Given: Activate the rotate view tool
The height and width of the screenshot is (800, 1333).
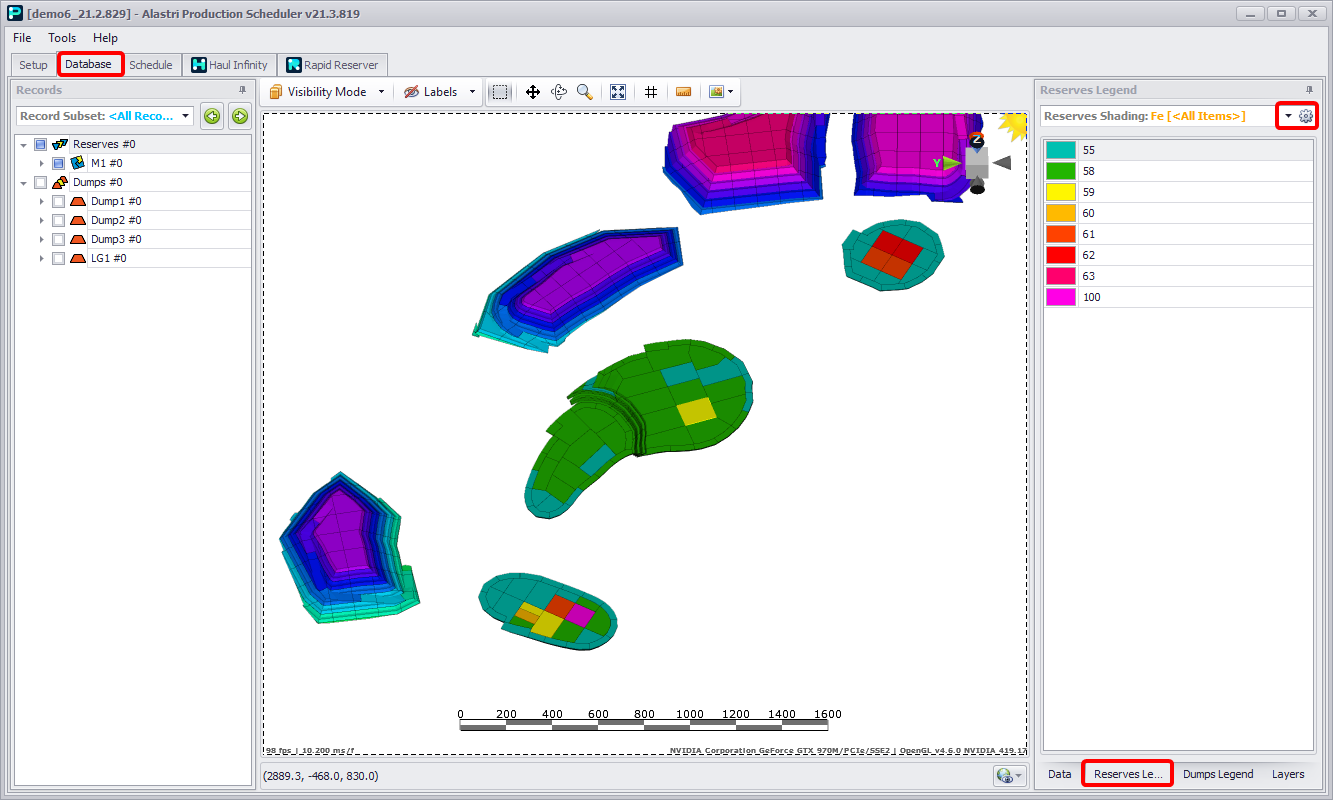Looking at the screenshot, I should [x=559, y=92].
